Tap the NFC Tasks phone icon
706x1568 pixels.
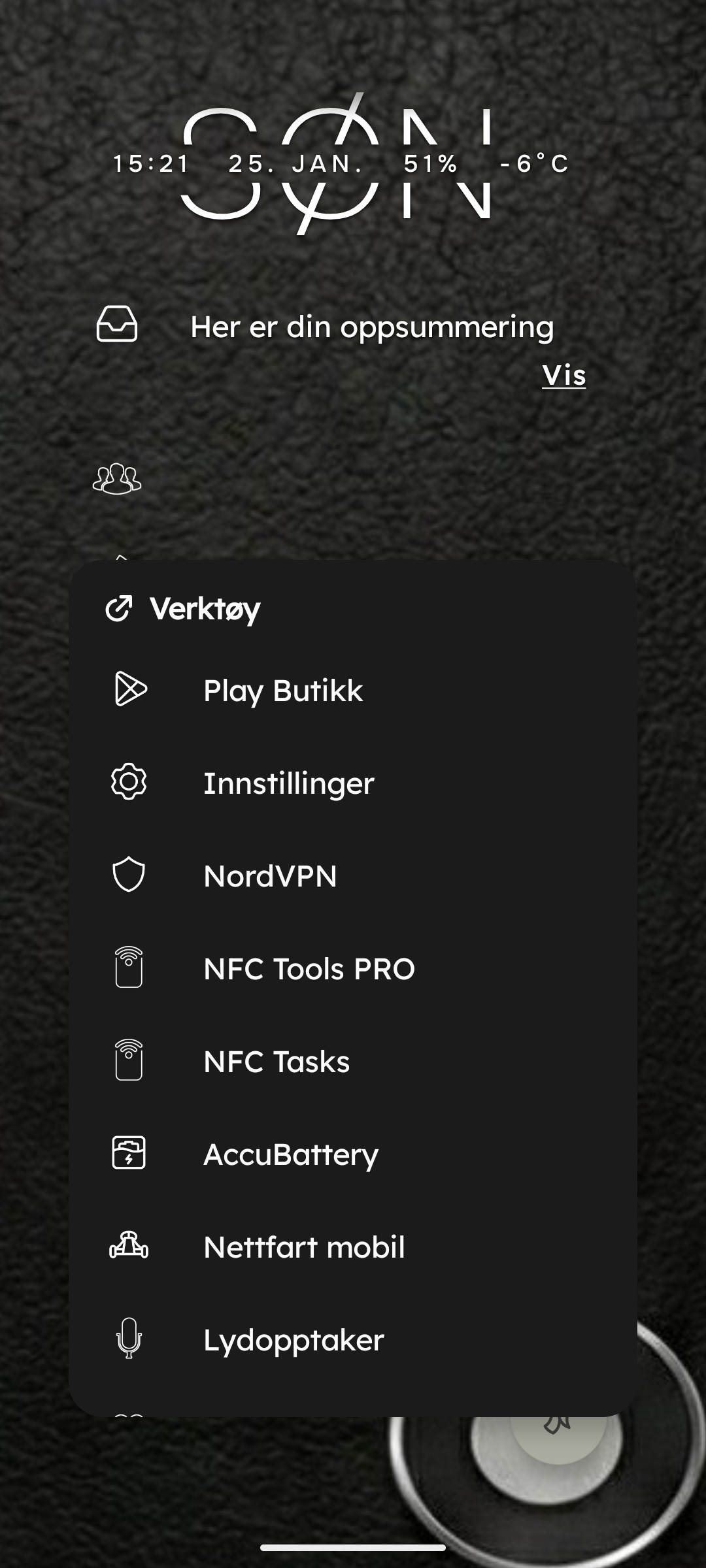click(x=129, y=1060)
